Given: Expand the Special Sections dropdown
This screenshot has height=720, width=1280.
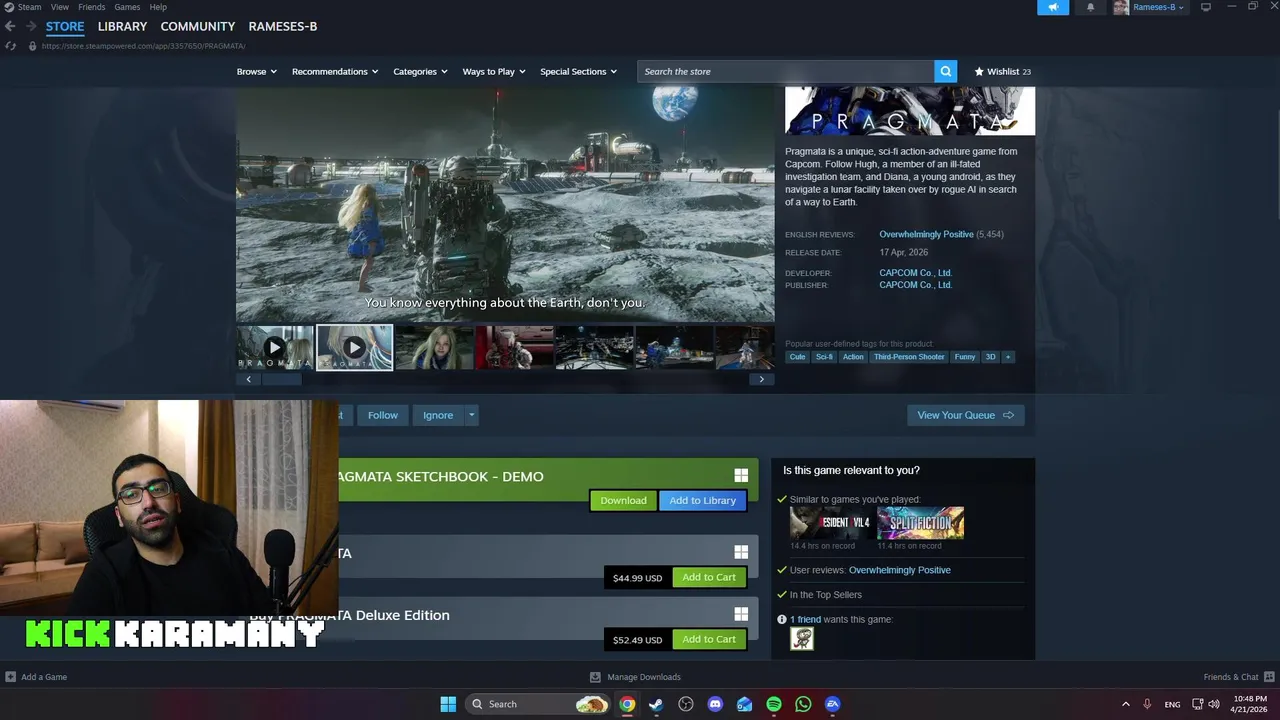Looking at the screenshot, I should [578, 72].
